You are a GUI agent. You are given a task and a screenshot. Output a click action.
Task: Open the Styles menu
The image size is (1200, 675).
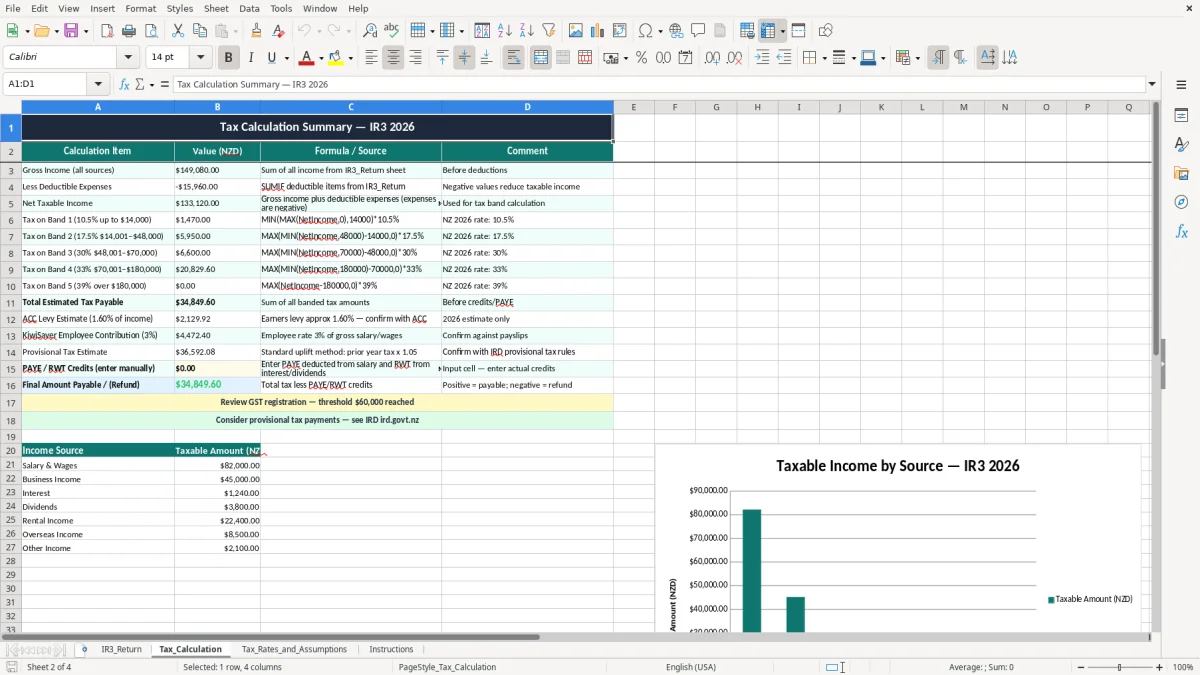point(180,8)
